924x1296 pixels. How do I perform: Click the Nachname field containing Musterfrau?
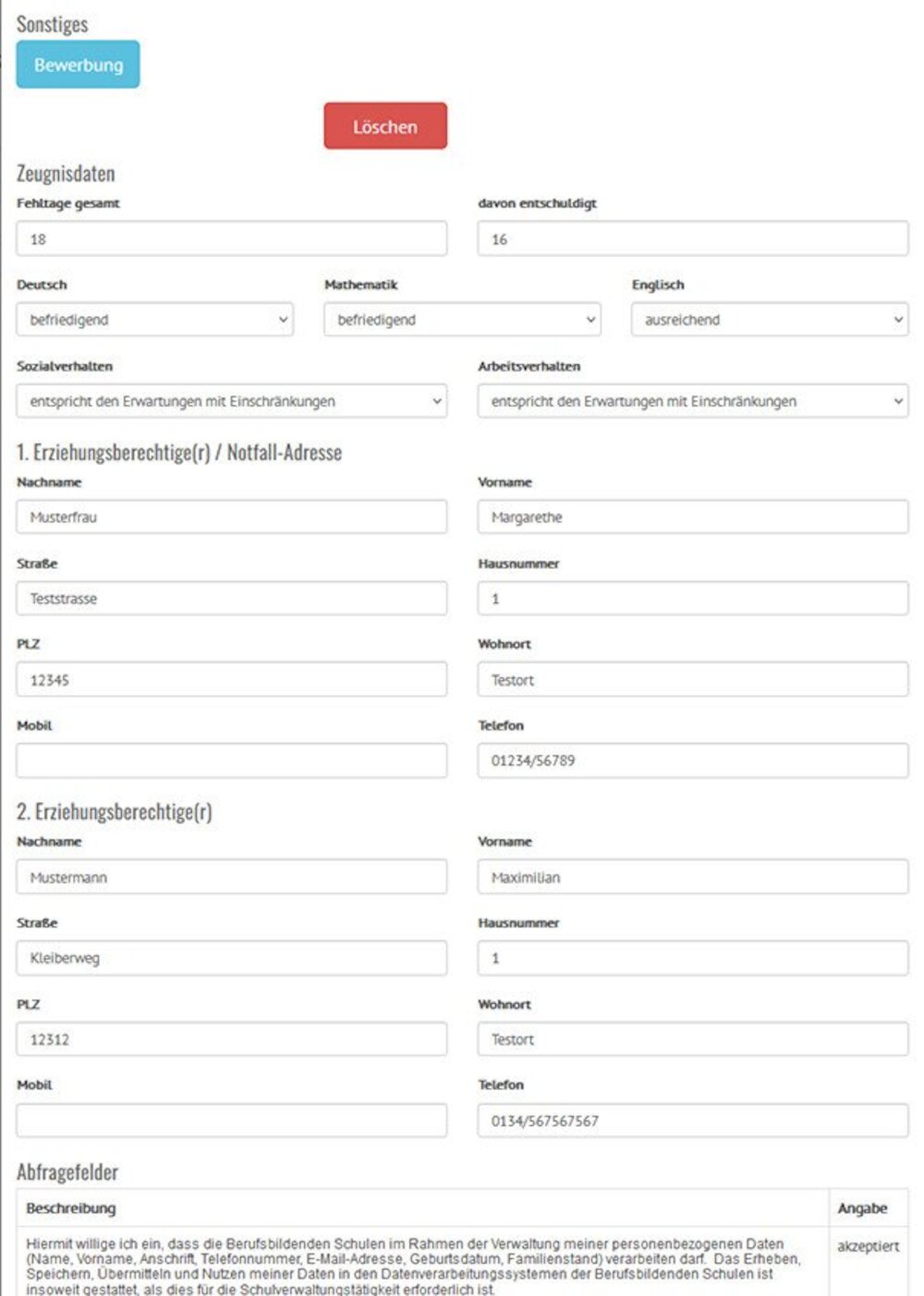[231, 517]
